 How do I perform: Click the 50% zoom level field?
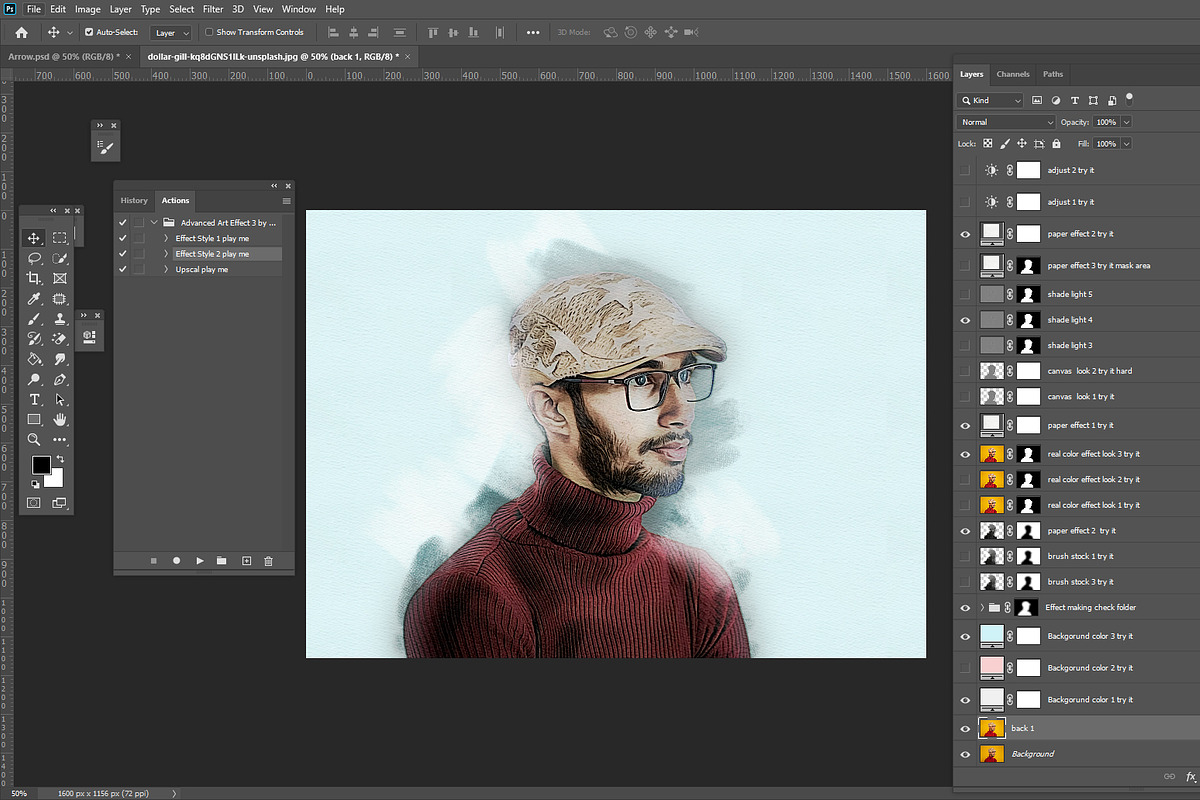[x=19, y=793]
